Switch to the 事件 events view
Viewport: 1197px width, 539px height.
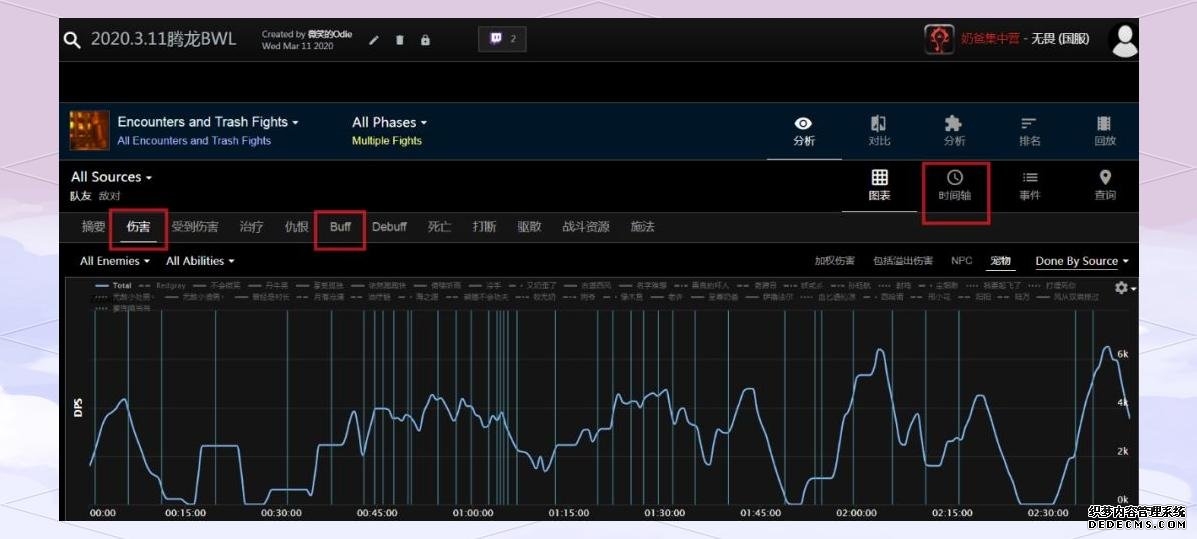point(1030,185)
